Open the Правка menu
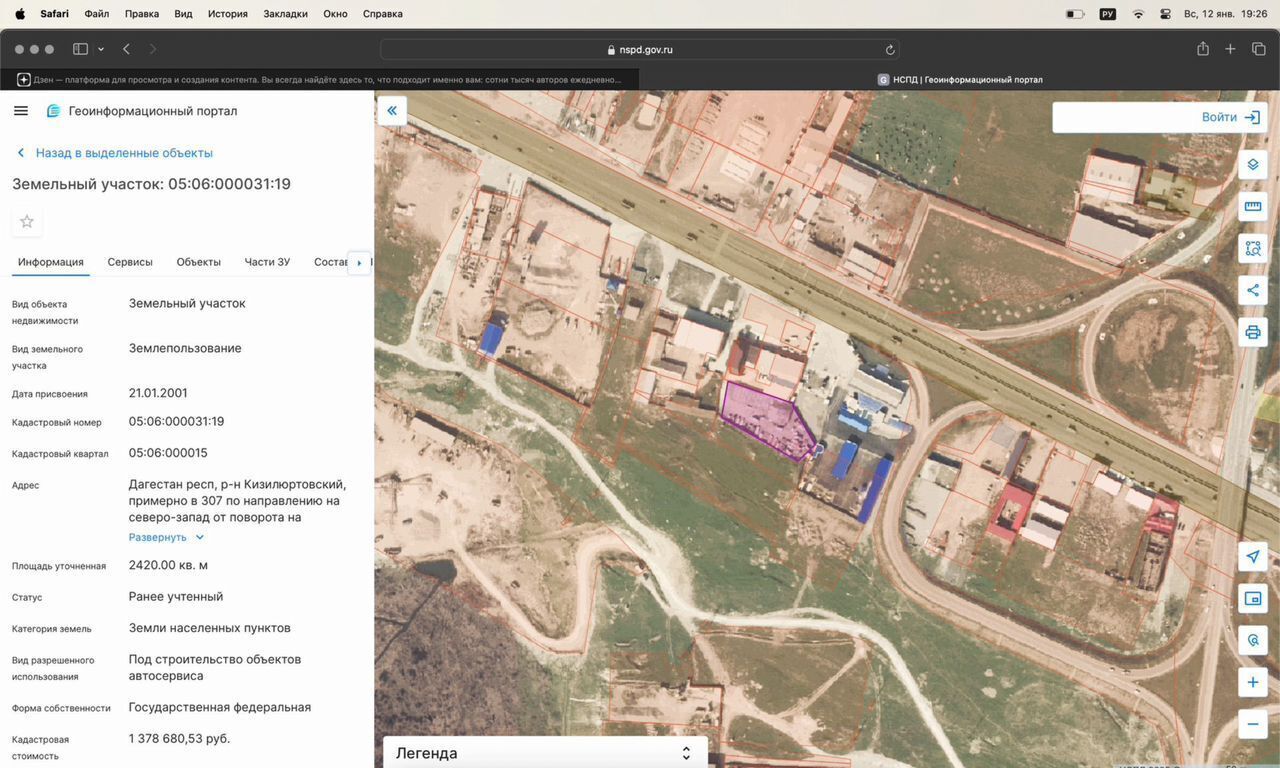Screen dimensions: 1280x768 pyautogui.click(x=142, y=14)
